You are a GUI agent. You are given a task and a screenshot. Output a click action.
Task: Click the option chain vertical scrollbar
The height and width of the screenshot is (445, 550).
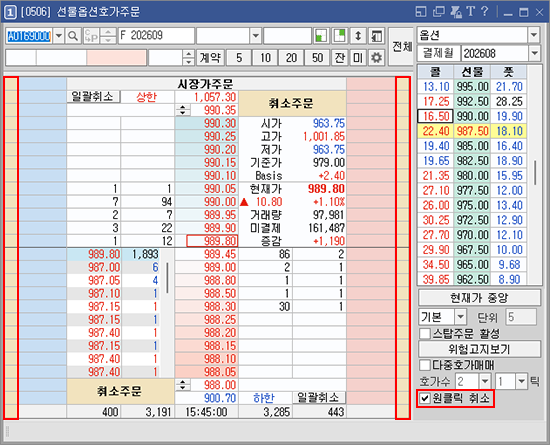535,175
